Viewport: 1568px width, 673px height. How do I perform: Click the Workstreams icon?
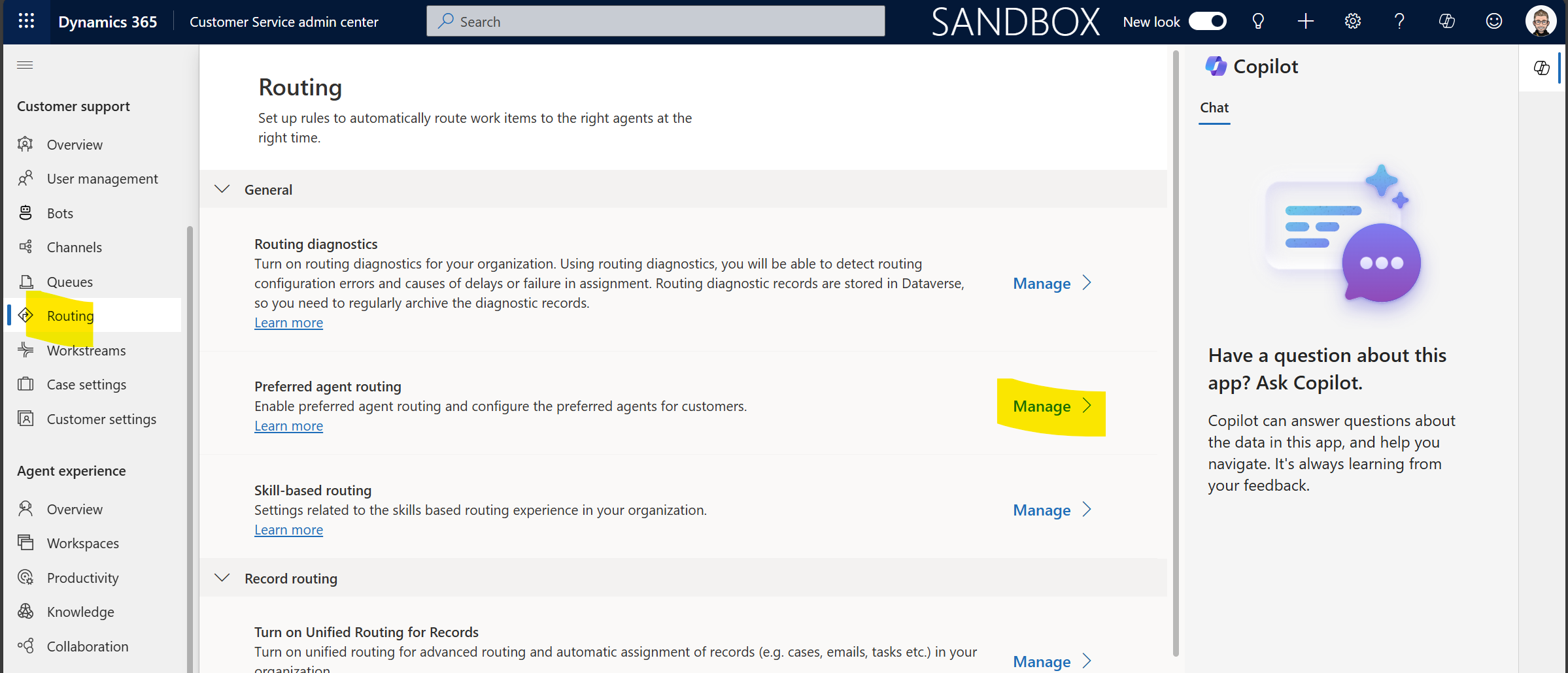coord(26,350)
